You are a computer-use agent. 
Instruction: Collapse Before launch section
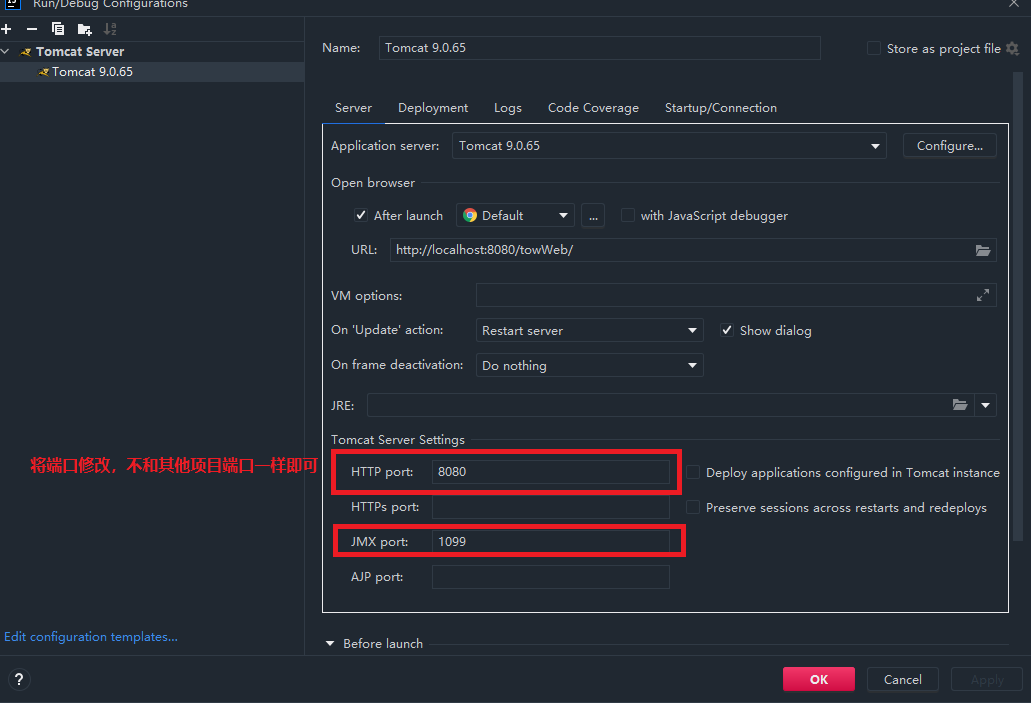[330, 644]
